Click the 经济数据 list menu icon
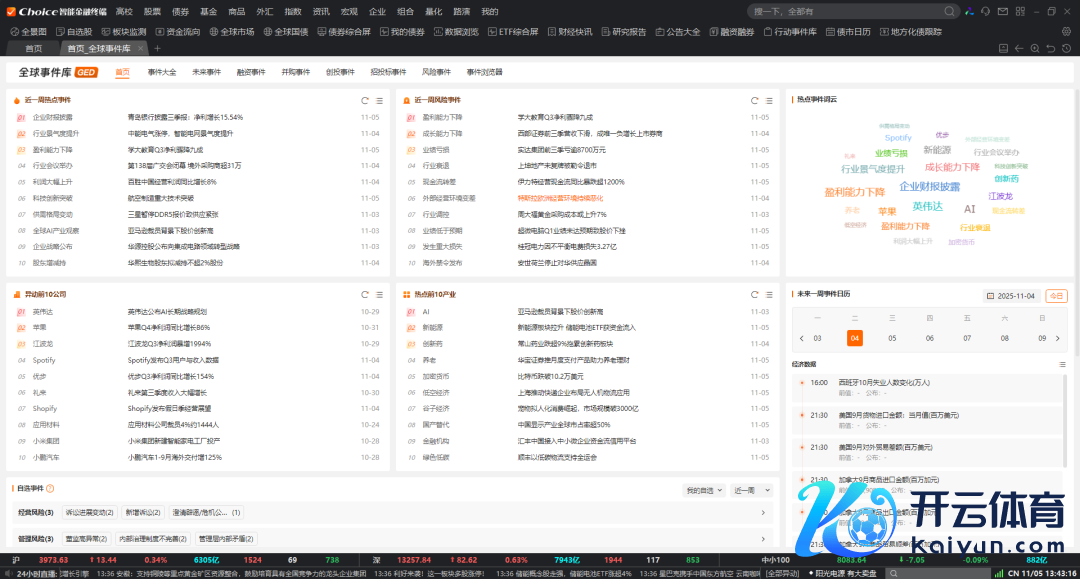 tap(1063, 365)
